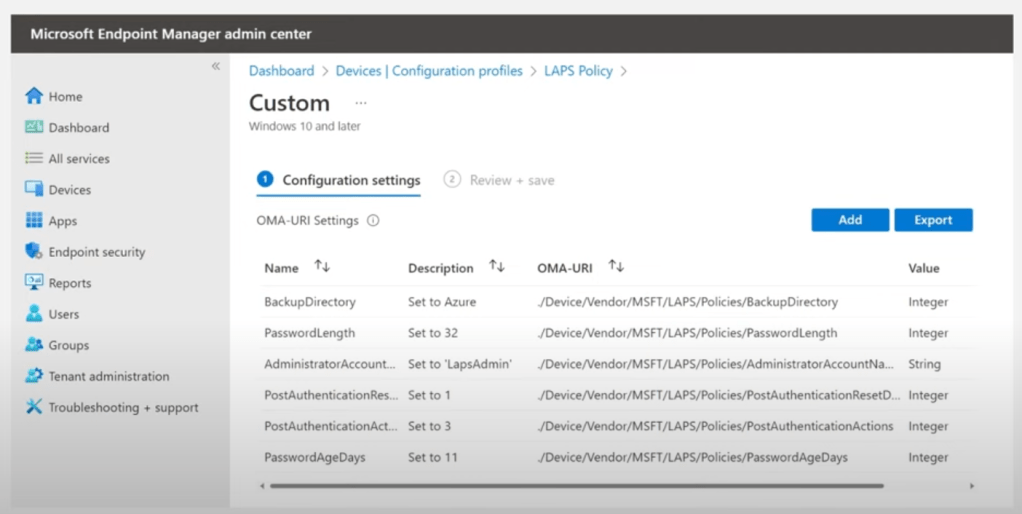Image resolution: width=1022 pixels, height=514 pixels.
Task: Sort the table by Description column
Action: 496,267
